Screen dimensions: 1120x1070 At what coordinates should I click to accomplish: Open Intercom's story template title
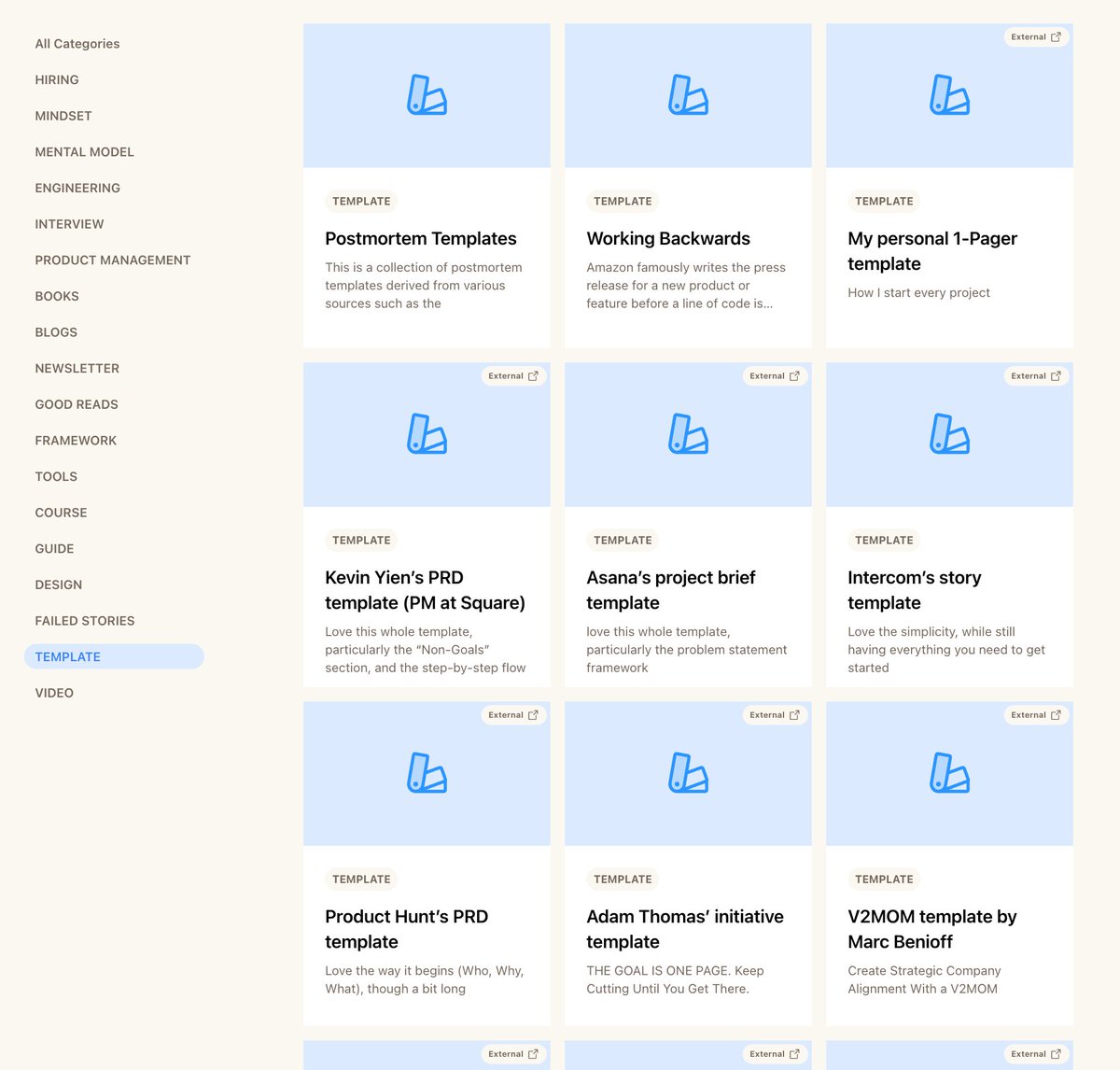(915, 590)
